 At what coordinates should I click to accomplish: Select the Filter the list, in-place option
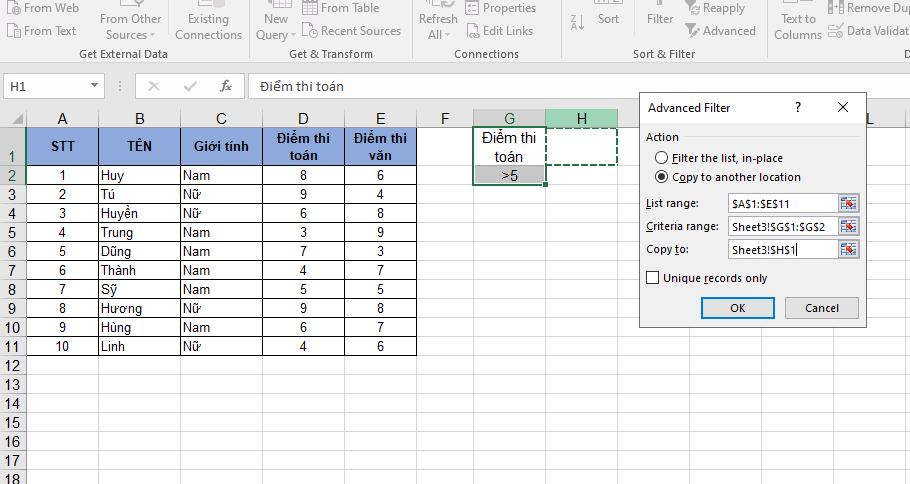pyautogui.click(x=719, y=158)
